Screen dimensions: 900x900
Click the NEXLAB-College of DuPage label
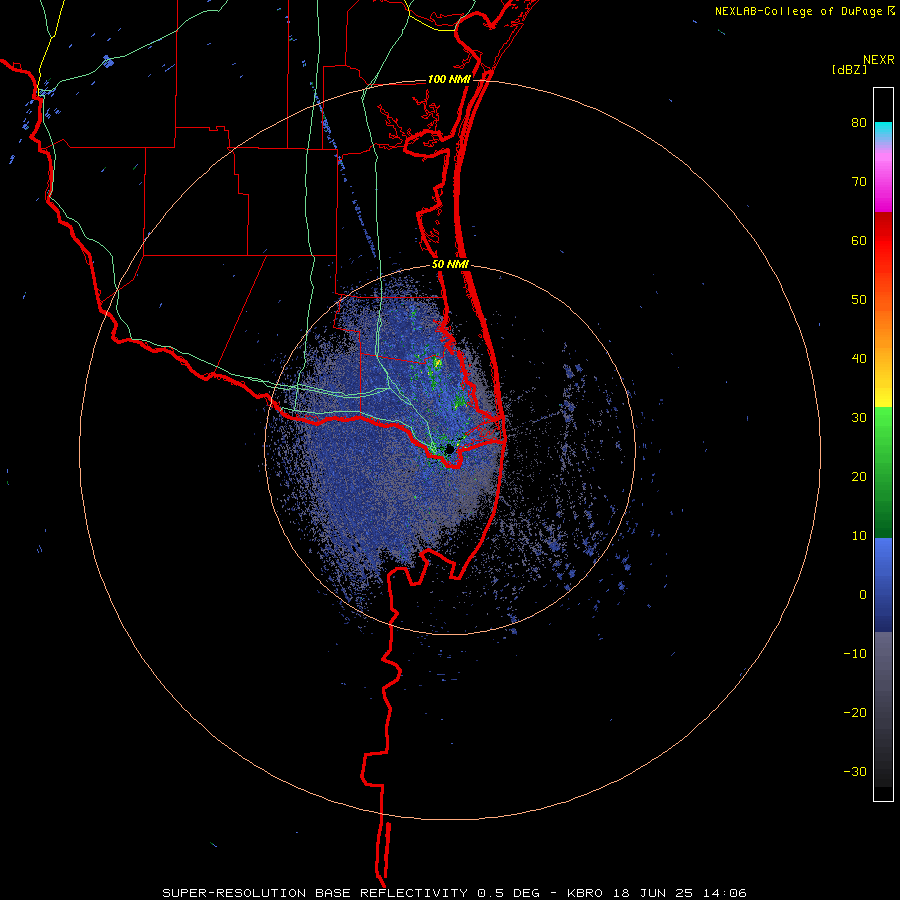(x=800, y=11)
